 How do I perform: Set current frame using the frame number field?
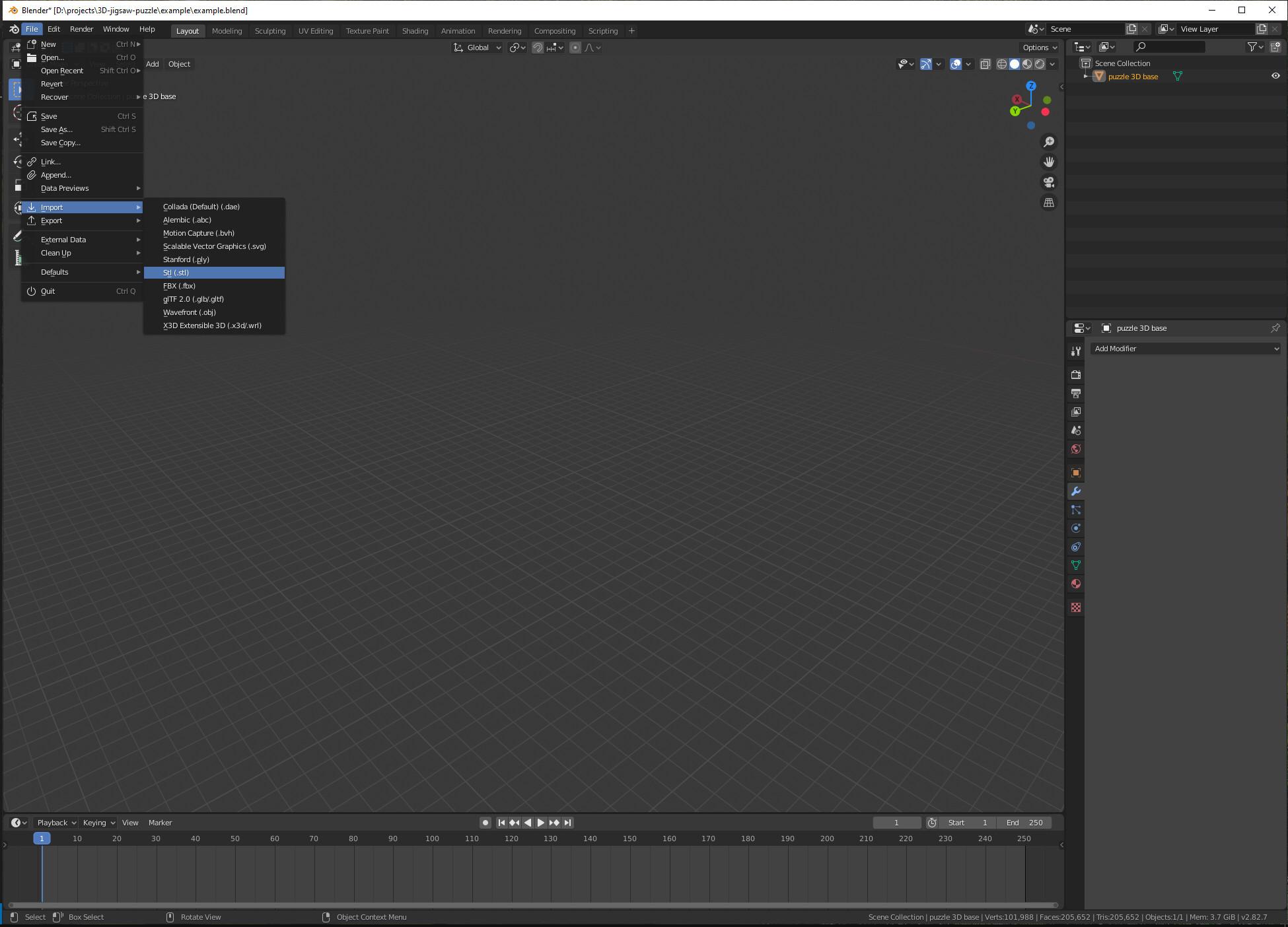[x=896, y=822]
